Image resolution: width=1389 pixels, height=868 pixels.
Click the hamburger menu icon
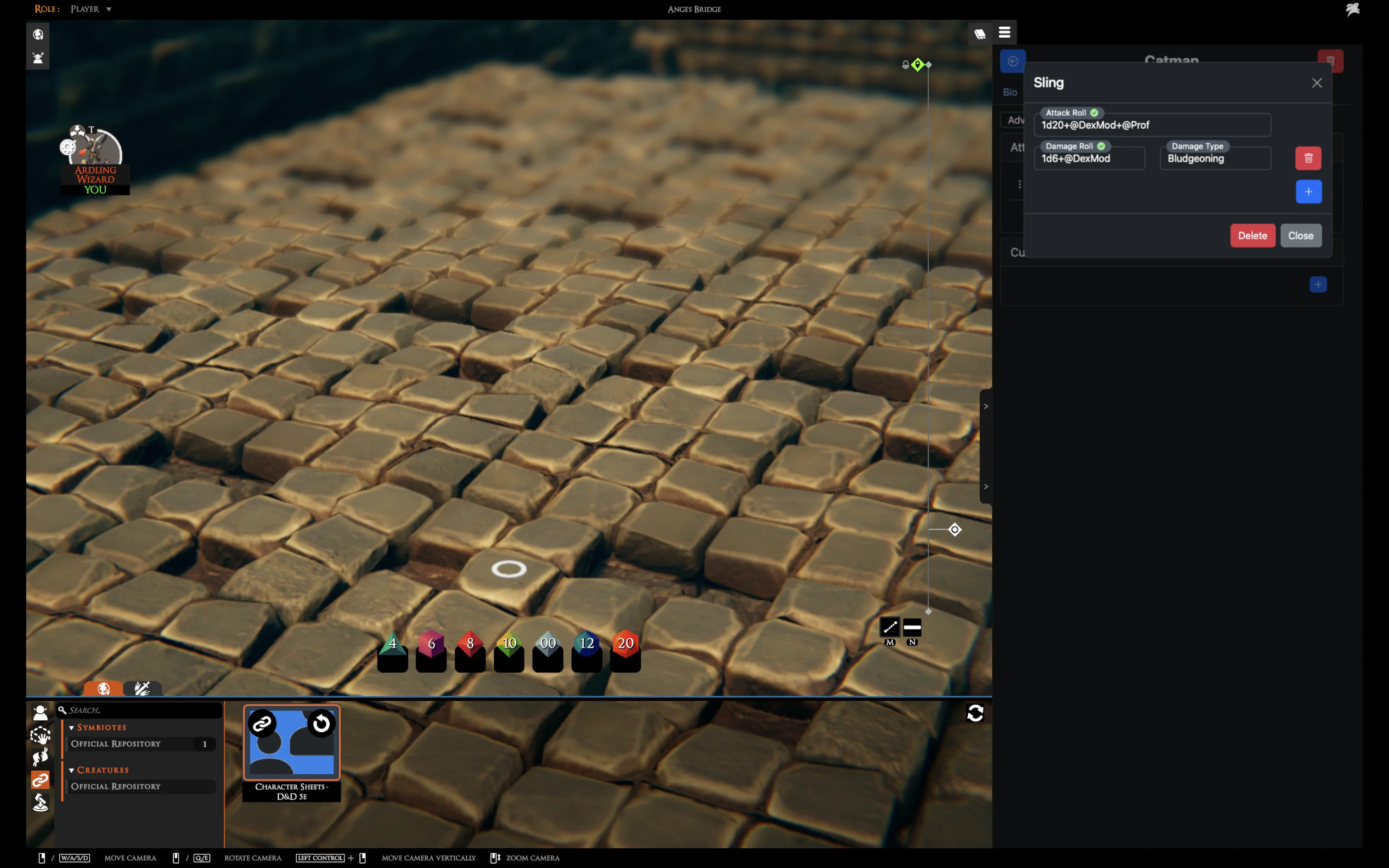pyautogui.click(x=1004, y=33)
